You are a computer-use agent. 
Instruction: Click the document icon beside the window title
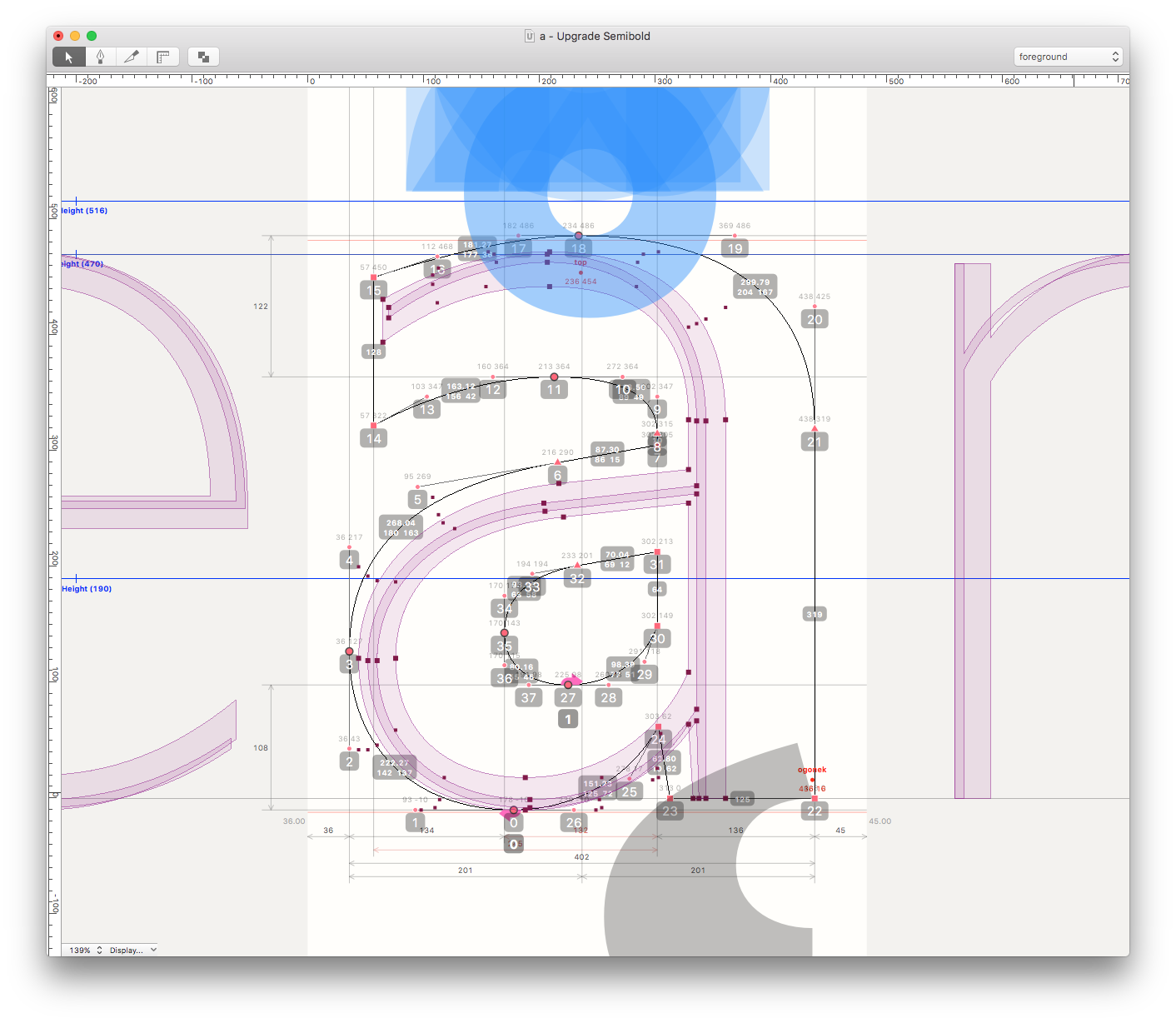(530, 36)
